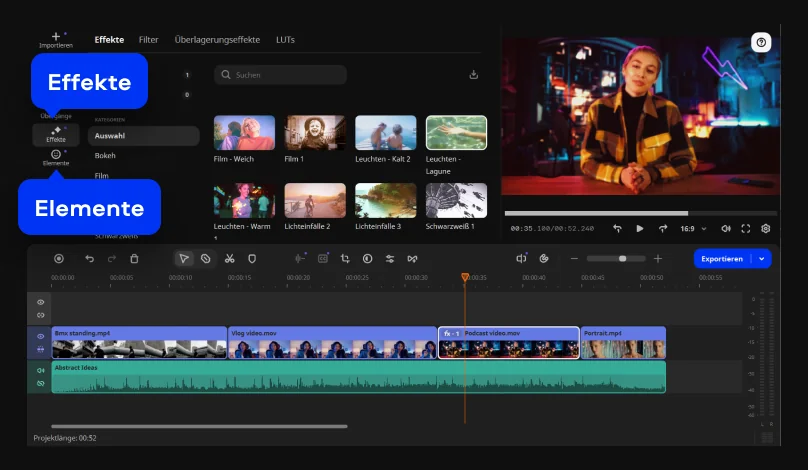This screenshot has height=470, width=808.
Task: Switch to the Filter tab
Action: pyautogui.click(x=148, y=40)
